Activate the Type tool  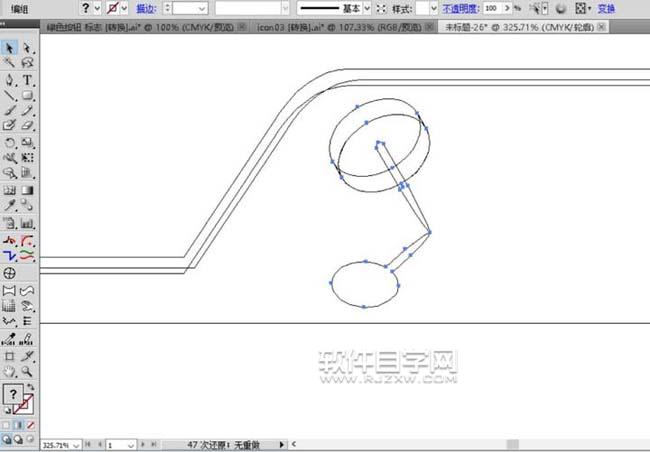(27, 80)
